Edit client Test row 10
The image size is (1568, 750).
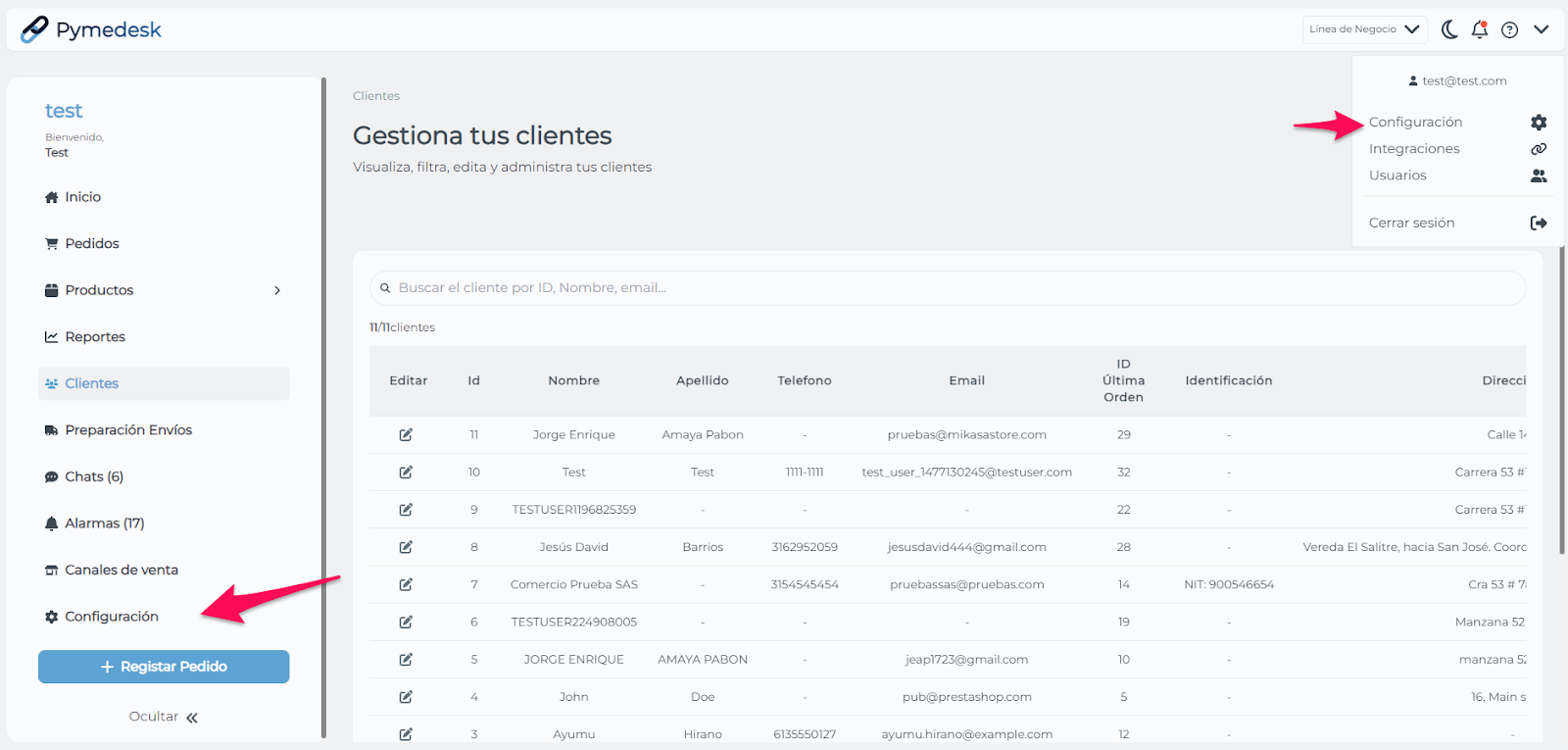tap(406, 472)
